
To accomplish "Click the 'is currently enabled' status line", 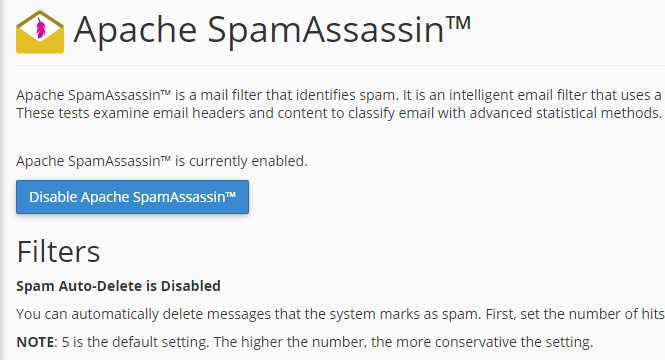I will tap(162, 161).
